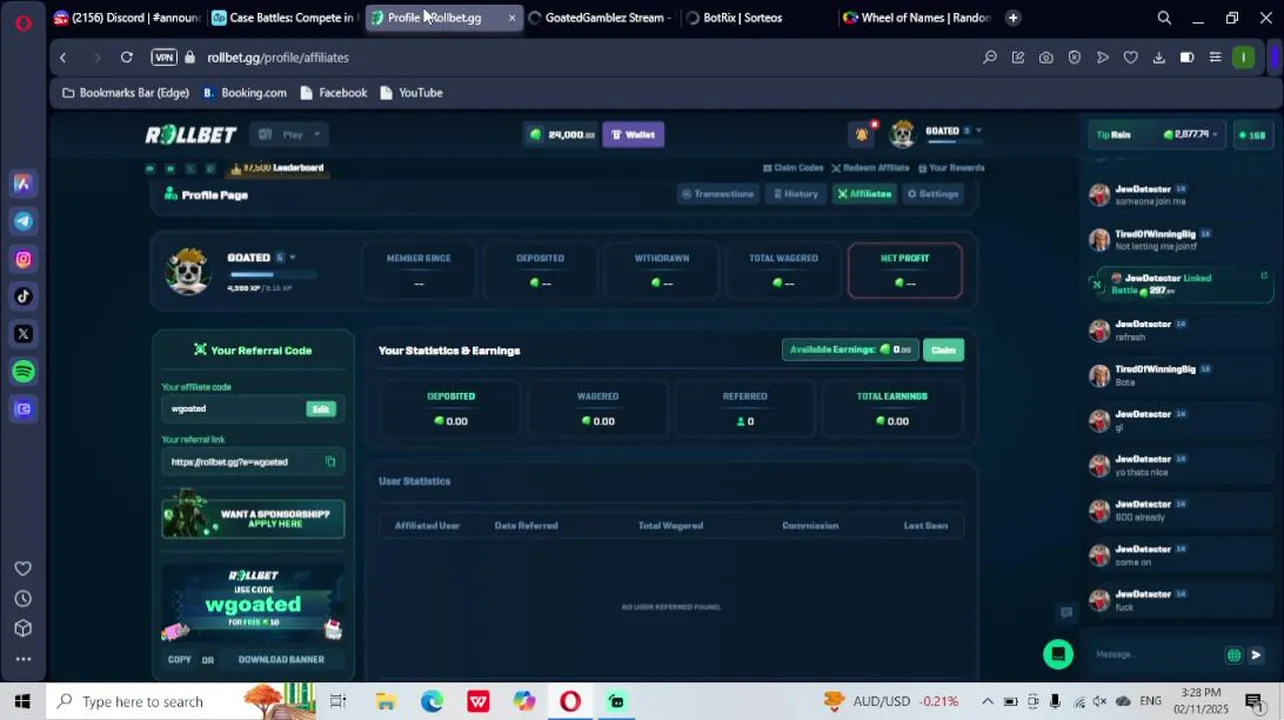
Task: Switch to the Wheel of Names tab
Action: 916,18
